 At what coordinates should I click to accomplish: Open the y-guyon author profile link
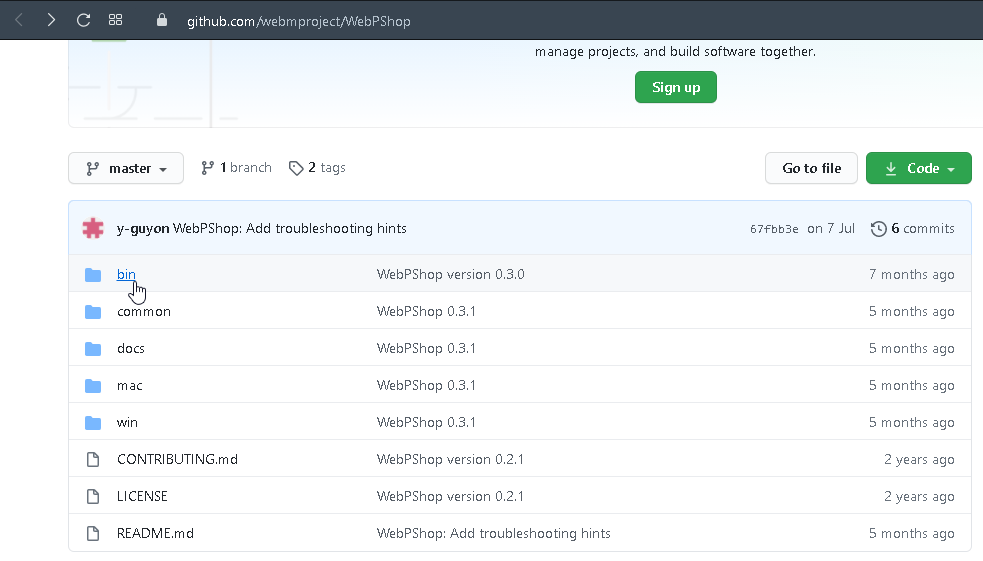143,228
